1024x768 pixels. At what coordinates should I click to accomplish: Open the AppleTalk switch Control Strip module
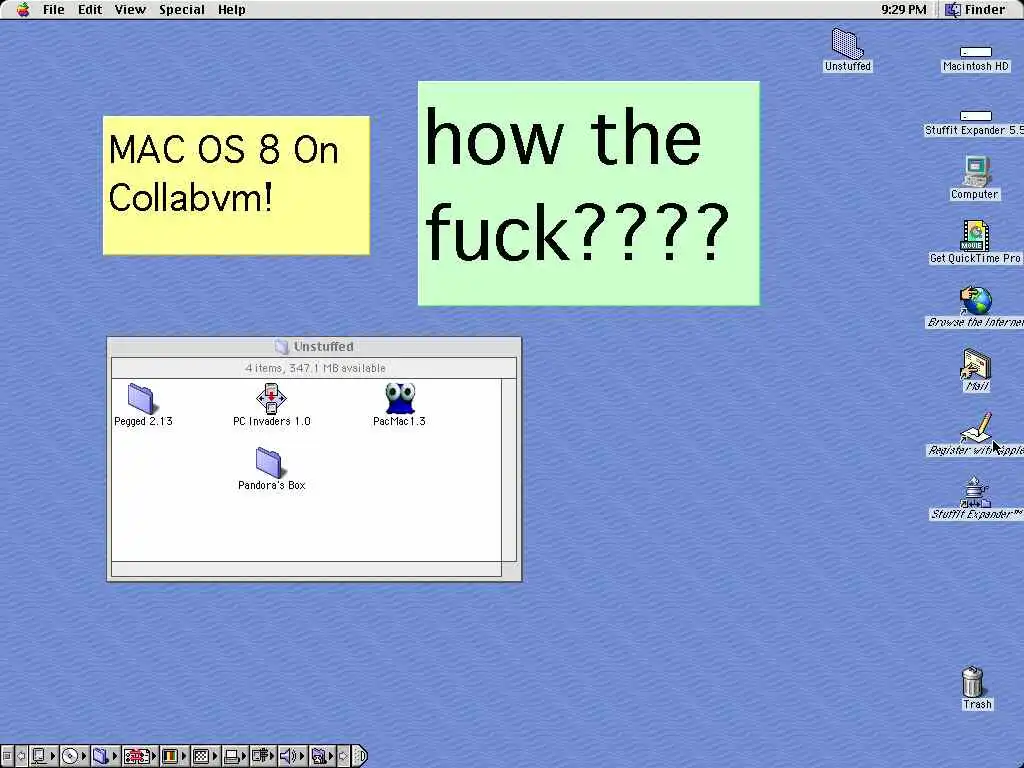click(44, 756)
